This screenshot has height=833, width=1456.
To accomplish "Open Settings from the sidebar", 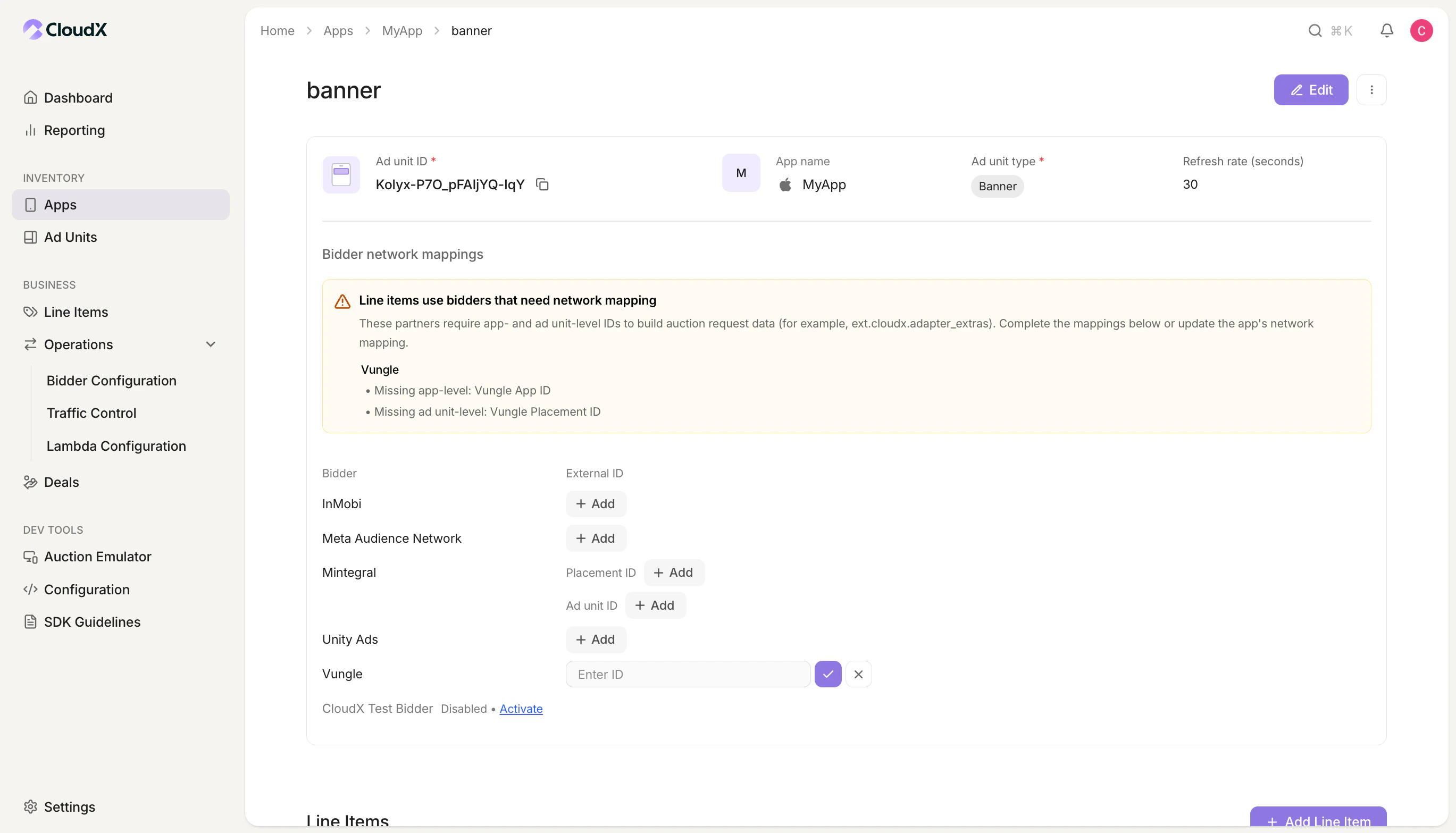I will pos(69,806).
